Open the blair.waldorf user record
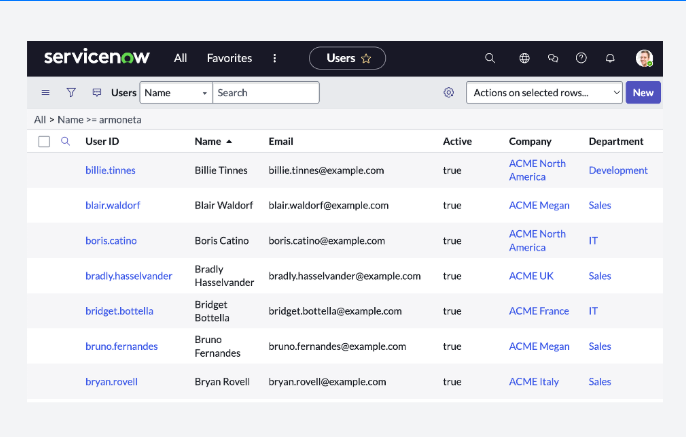686x437 pixels. click(112, 205)
